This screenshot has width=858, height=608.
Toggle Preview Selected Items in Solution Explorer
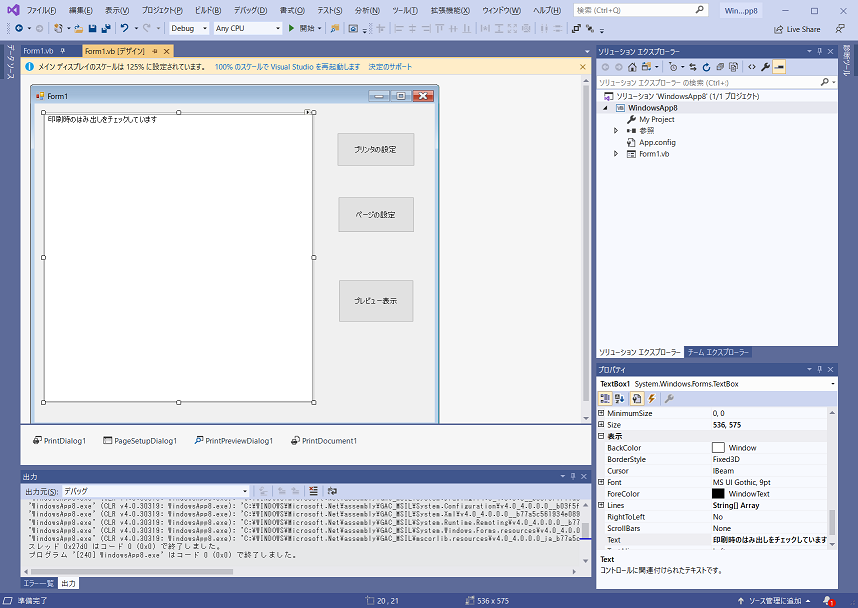pyautogui.click(x=779, y=67)
